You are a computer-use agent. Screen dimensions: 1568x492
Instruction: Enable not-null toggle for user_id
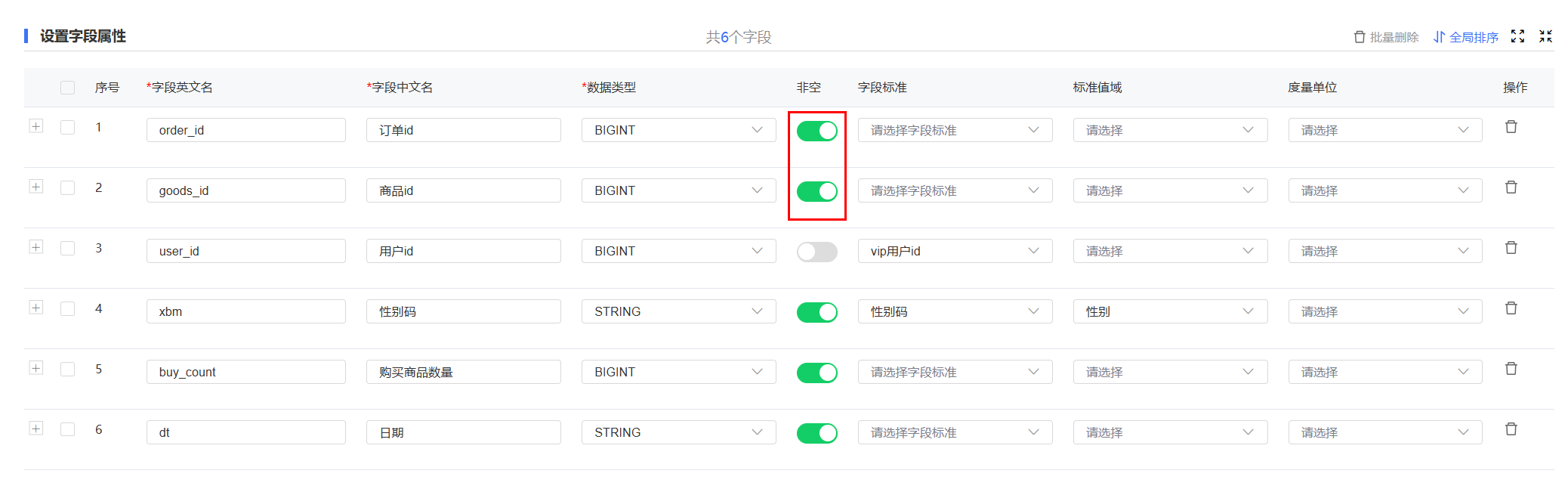tap(816, 252)
